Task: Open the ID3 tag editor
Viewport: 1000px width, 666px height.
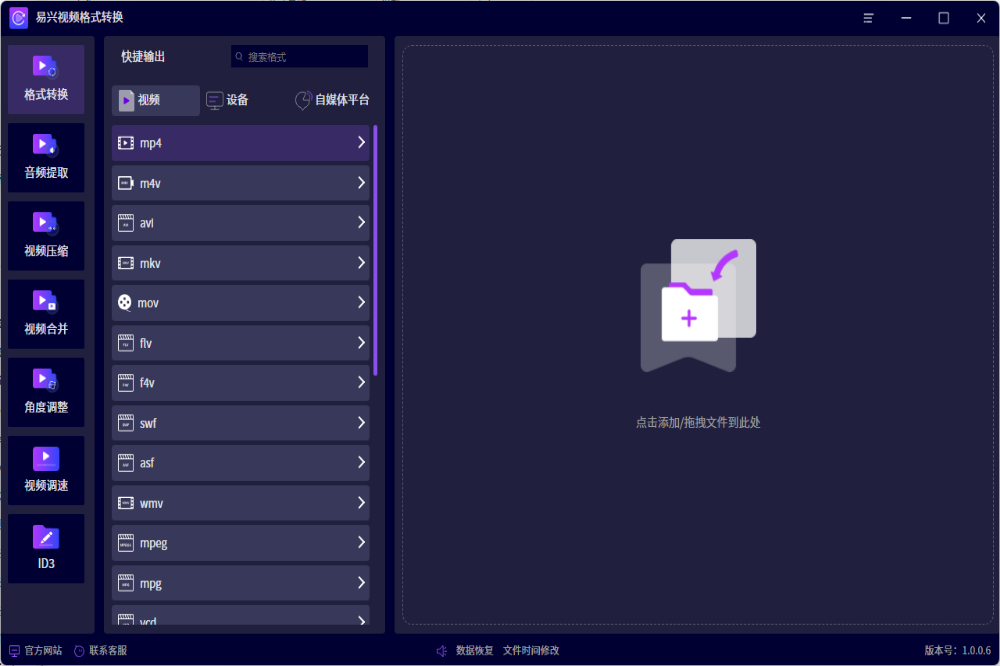Action: click(46, 547)
